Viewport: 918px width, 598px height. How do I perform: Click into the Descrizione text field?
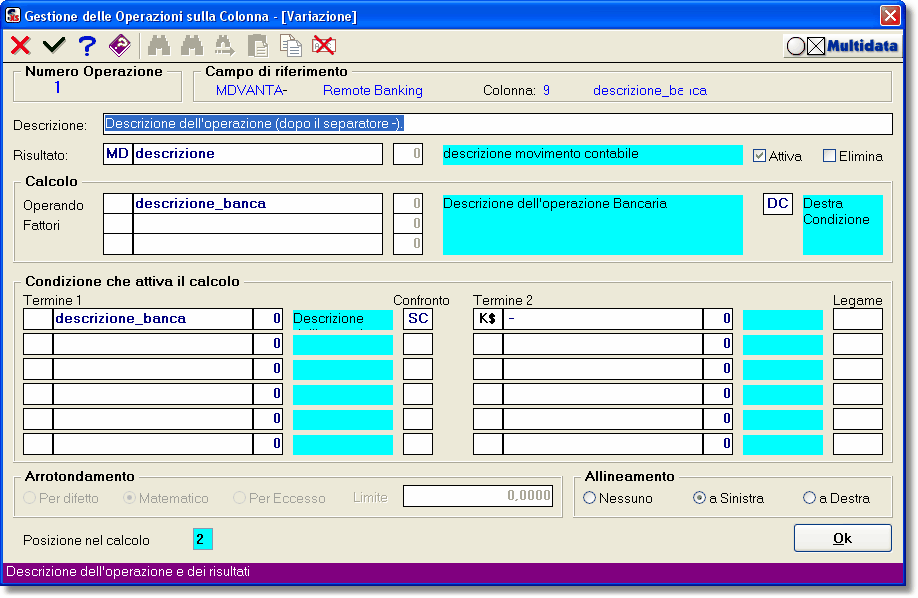[x=498, y=124]
